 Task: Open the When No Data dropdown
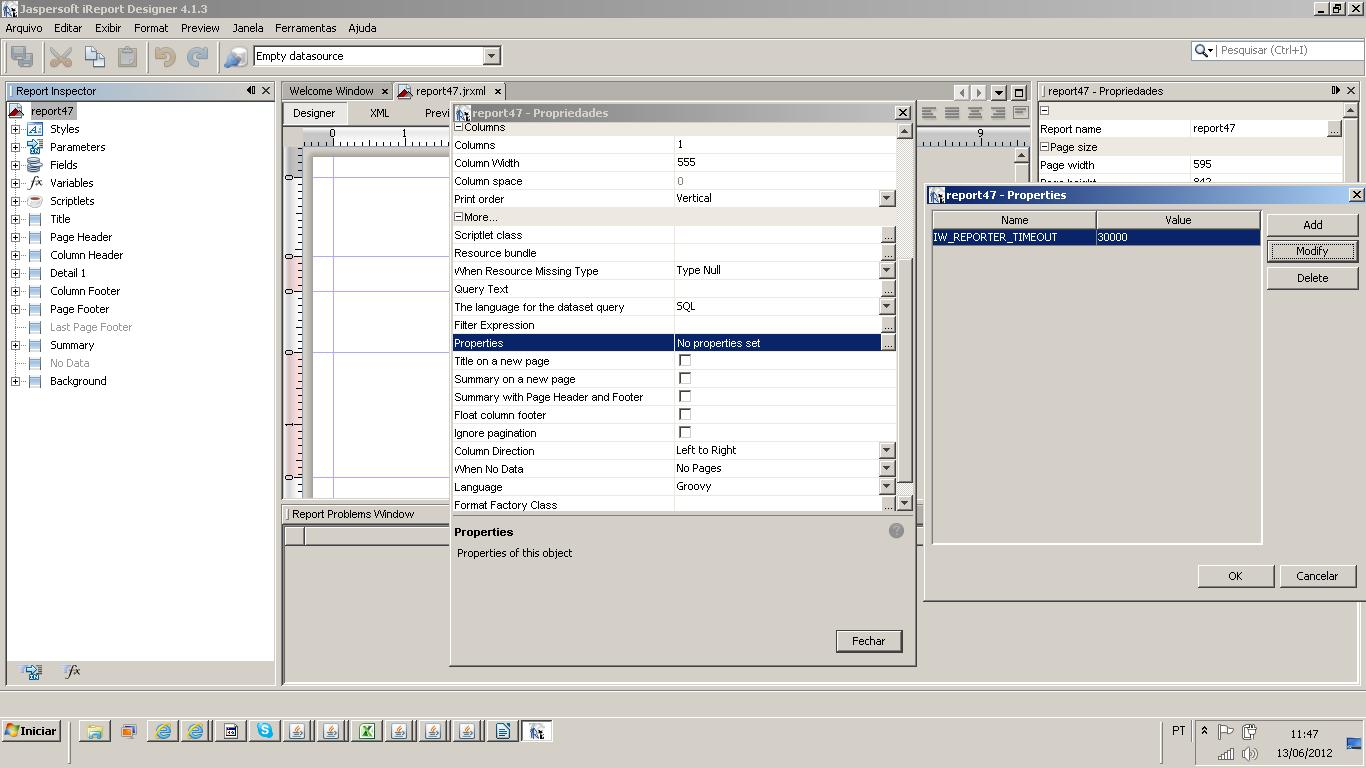pyautogui.click(x=886, y=469)
